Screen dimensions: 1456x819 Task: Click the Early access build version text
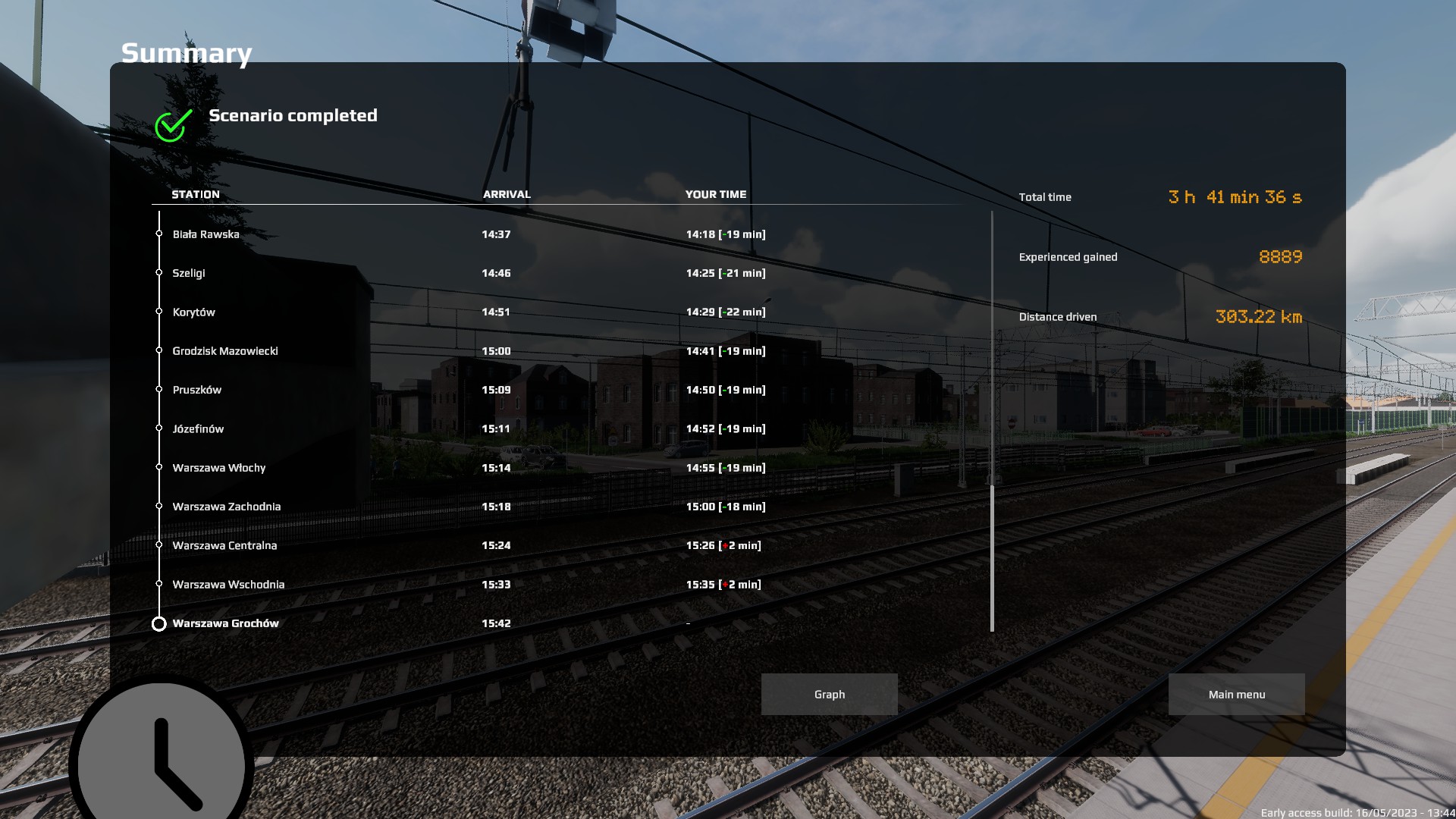pyautogui.click(x=1358, y=812)
